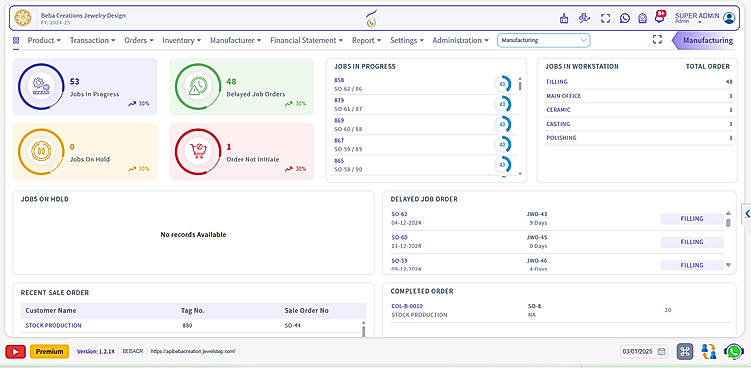Click the Premium button
Screen dimensions: 751x368
click(x=49, y=351)
